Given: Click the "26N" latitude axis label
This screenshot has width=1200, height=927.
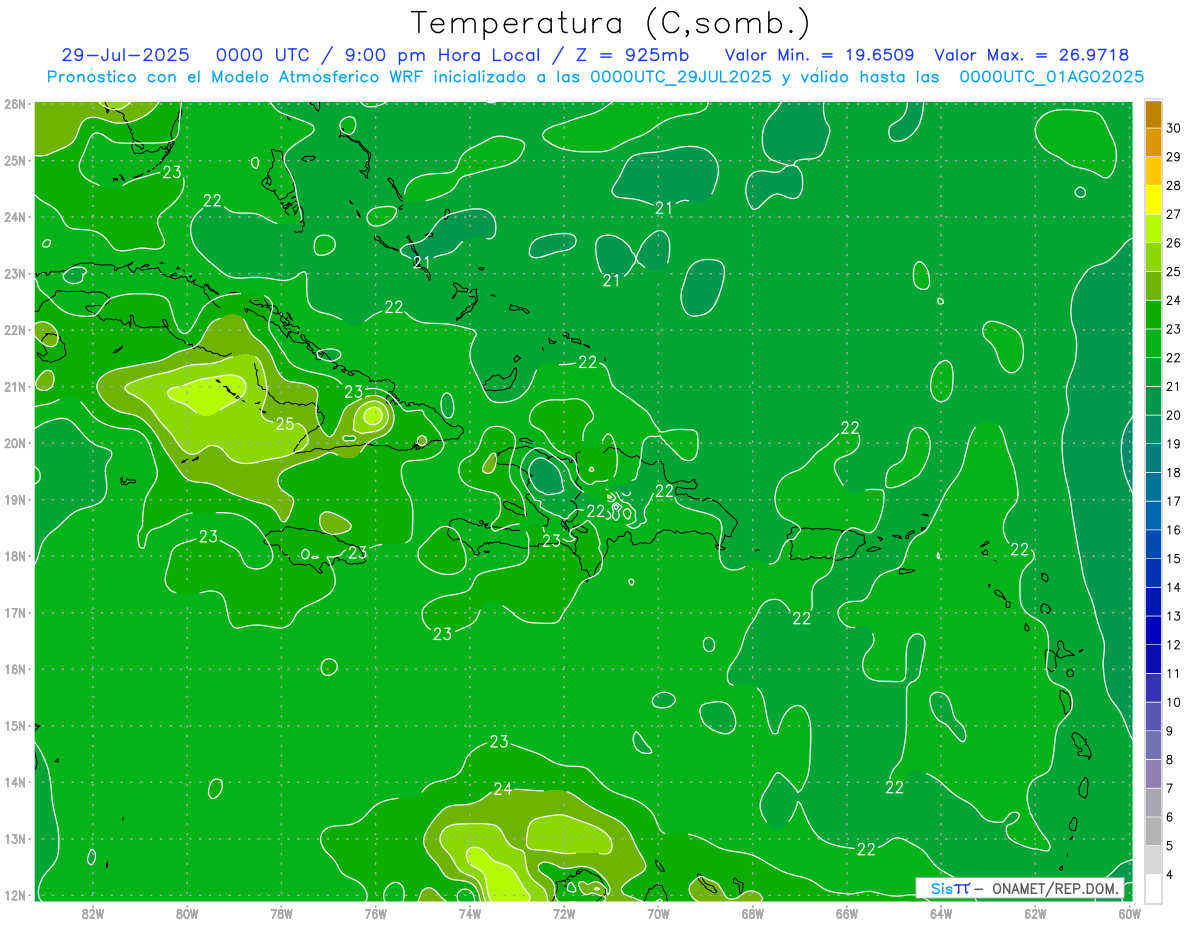Looking at the screenshot, I should 15,103.
